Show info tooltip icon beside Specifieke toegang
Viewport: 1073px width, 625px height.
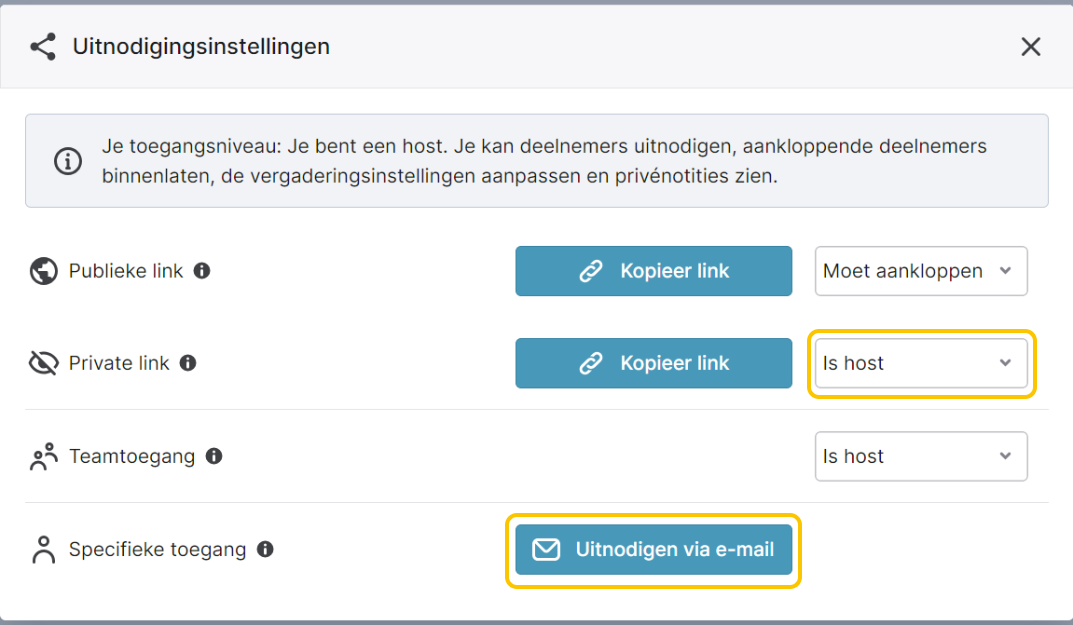[x=266, y=549]
